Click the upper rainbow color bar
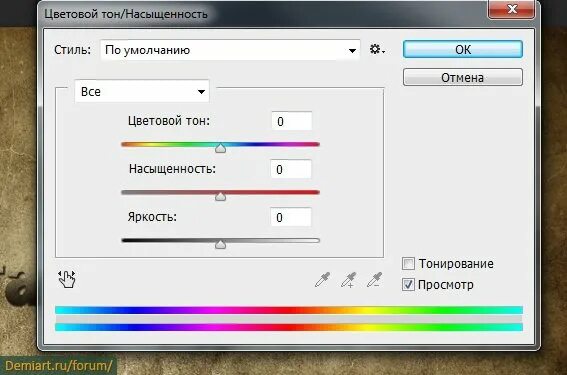The width and height of the screenshot is (567, 375). pos(289,310)
